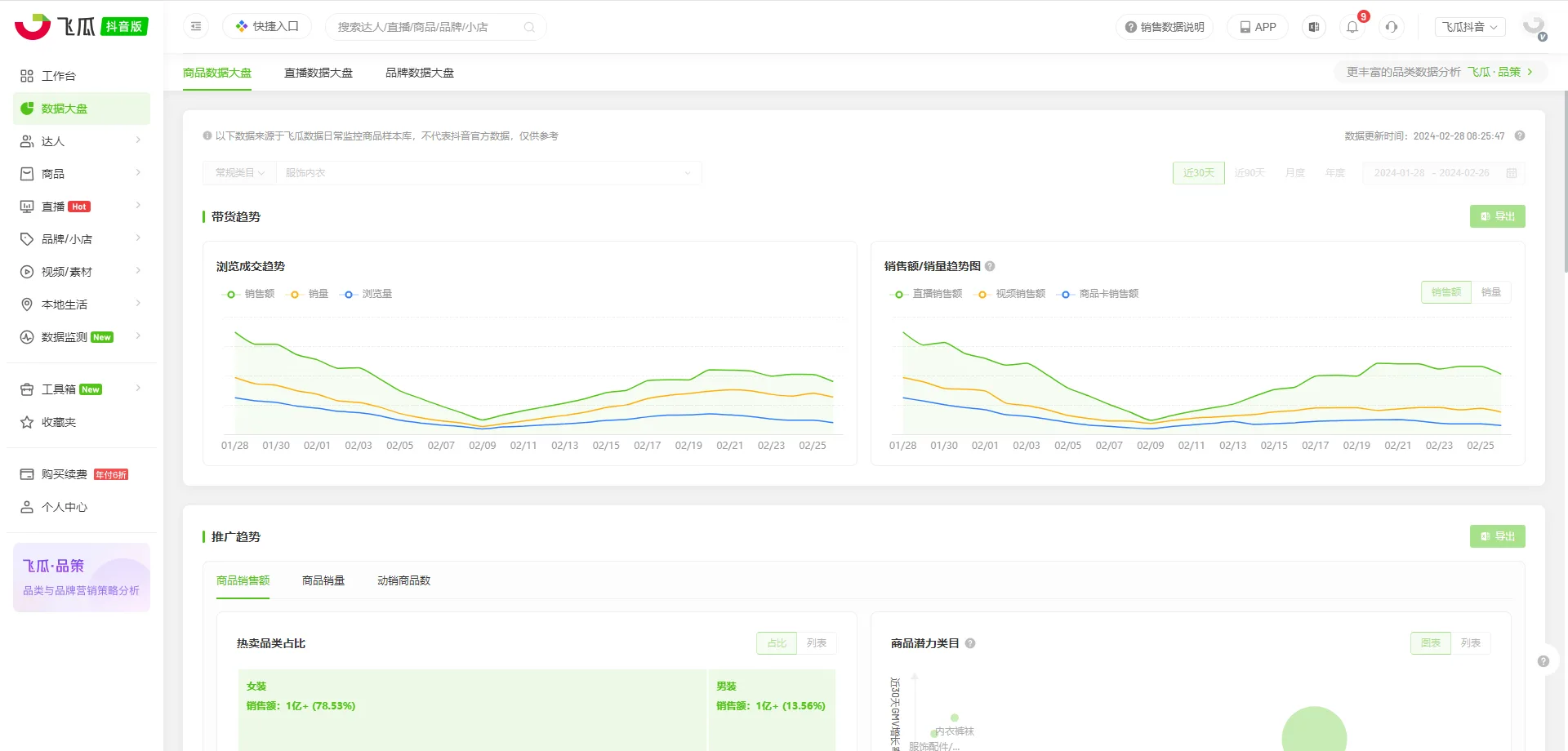Click the user avatar icon
The height and width of the screenshot is (751, 1568).
(x=1535, y=27)
